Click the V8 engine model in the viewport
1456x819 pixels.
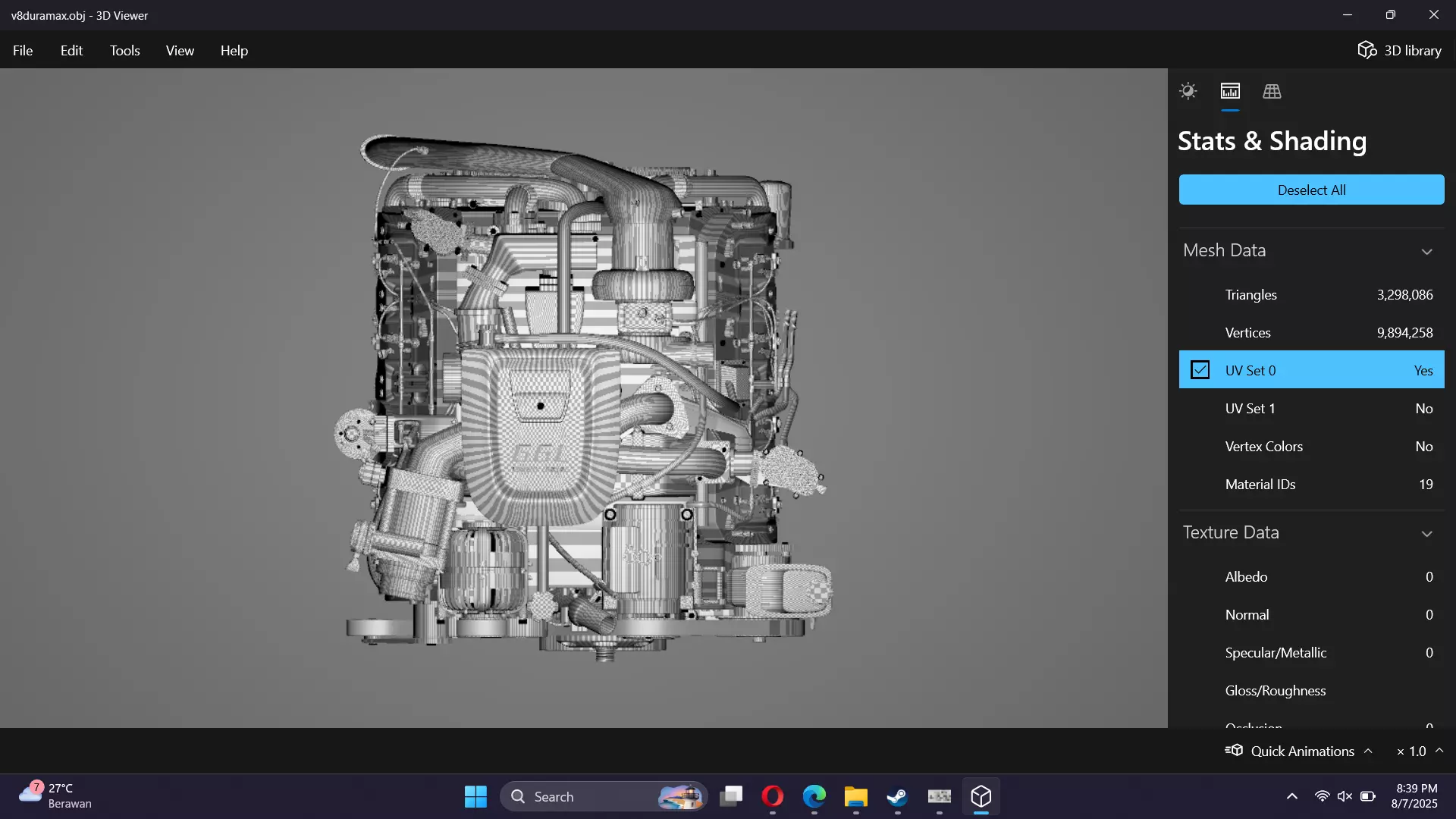click(584, 398)
